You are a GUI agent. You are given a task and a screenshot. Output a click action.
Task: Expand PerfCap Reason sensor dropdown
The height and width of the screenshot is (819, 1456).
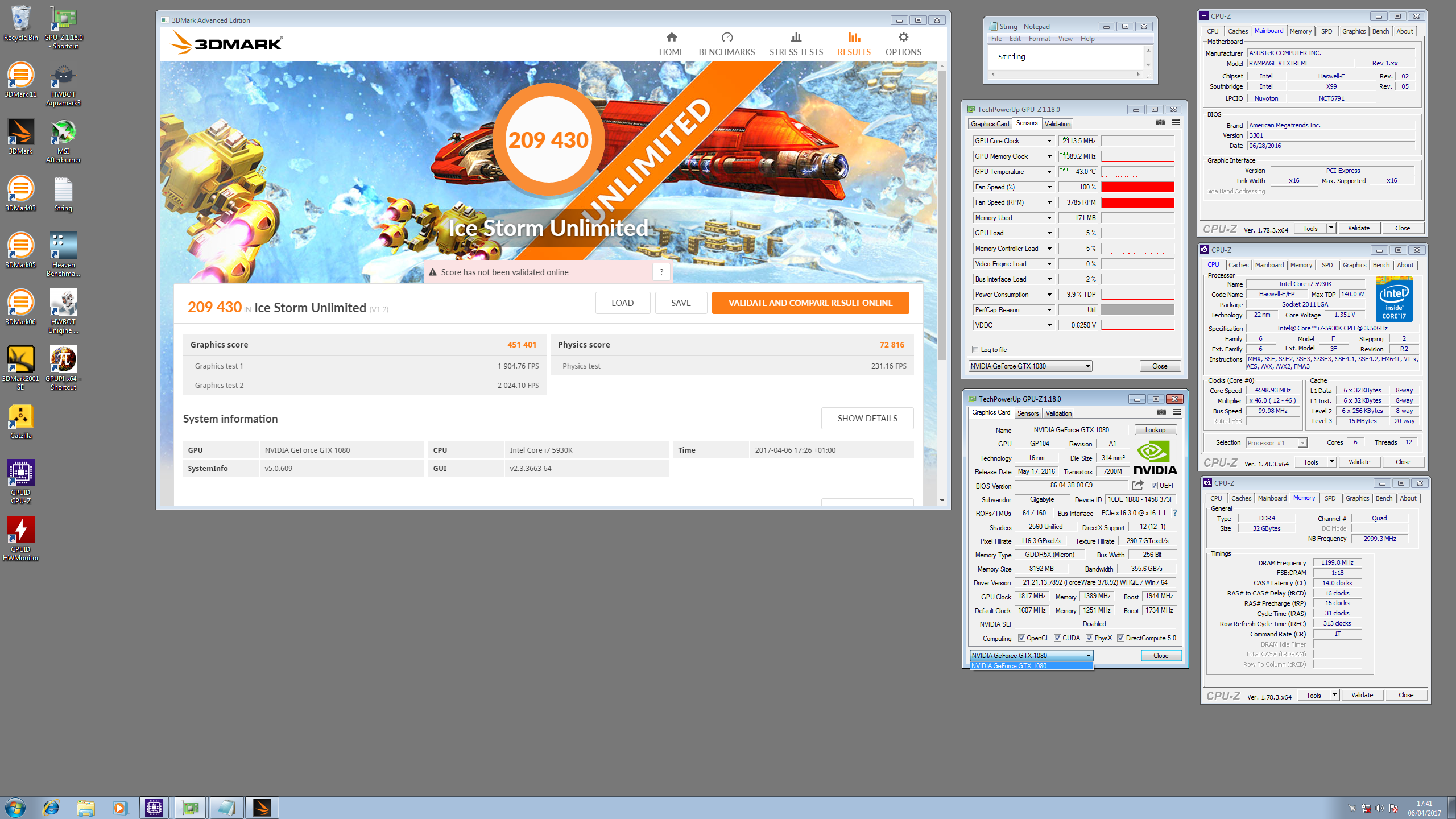click(x=1049, y=310)
